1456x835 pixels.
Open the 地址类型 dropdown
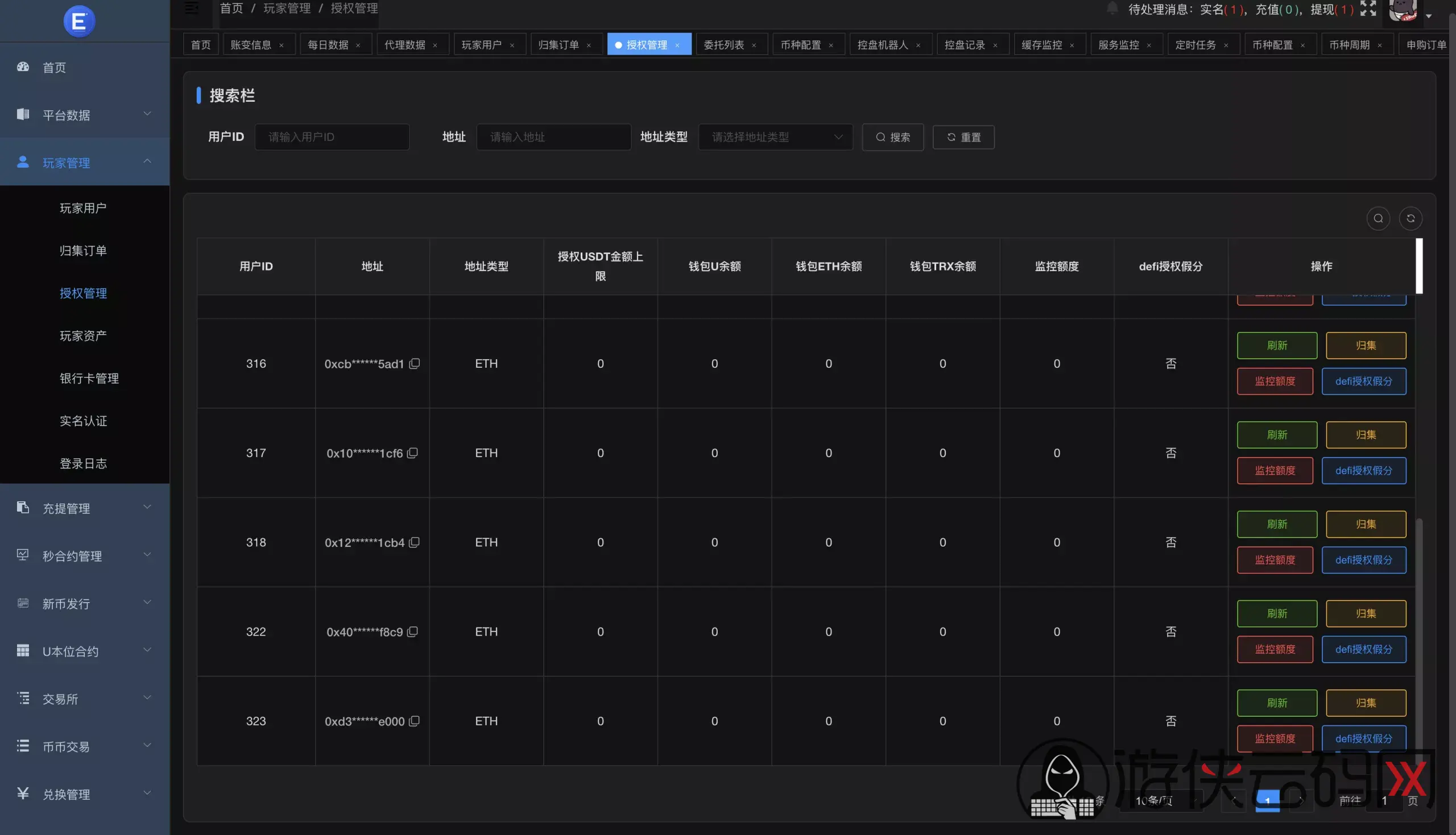click(x=775, y=137)
